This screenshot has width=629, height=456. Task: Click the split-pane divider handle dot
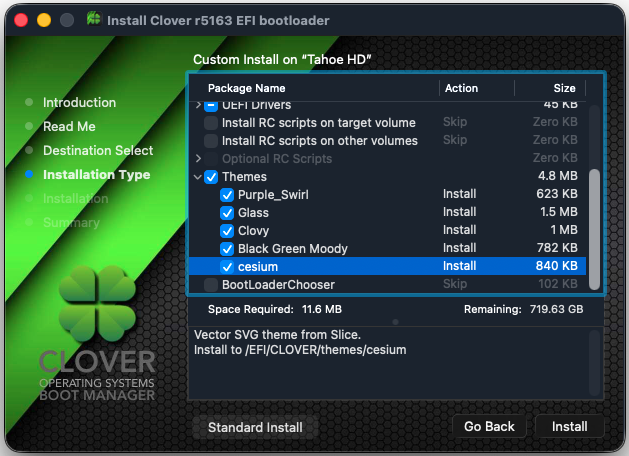(x=396, y=322)
